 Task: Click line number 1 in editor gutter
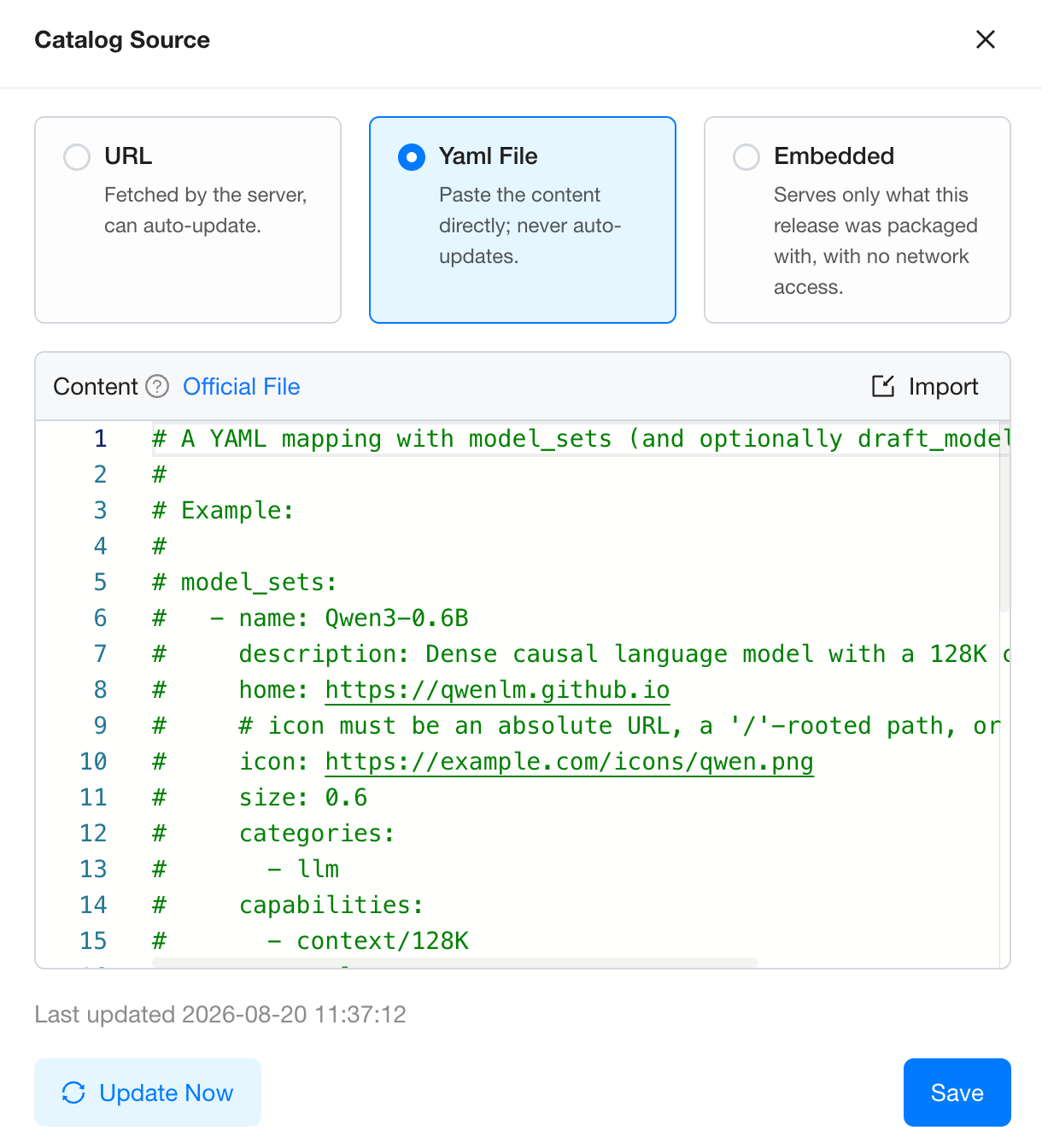101,439
